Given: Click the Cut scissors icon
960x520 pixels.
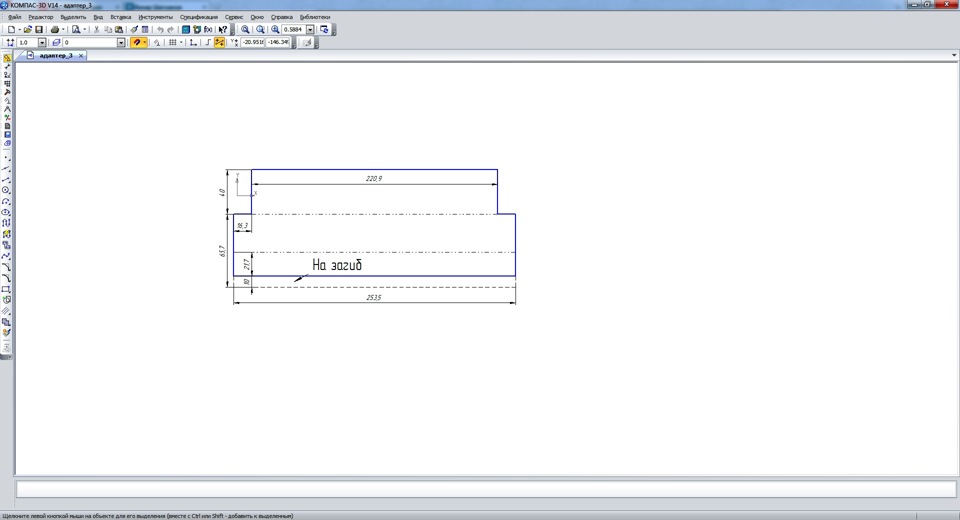Looking at the screenshot, I should 96,29.
